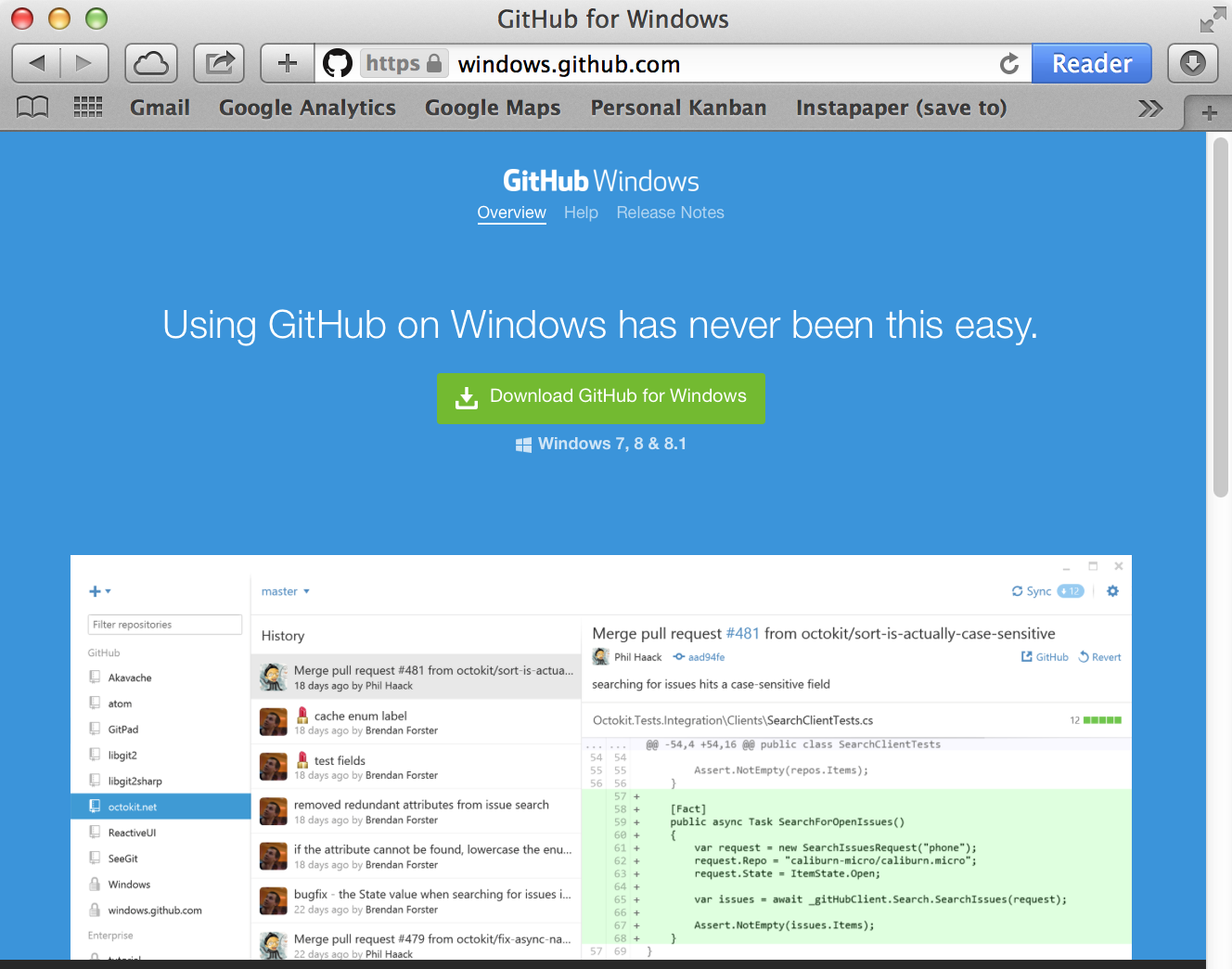
Task: Switch to the Overview tab
Action: coord(511,213)
